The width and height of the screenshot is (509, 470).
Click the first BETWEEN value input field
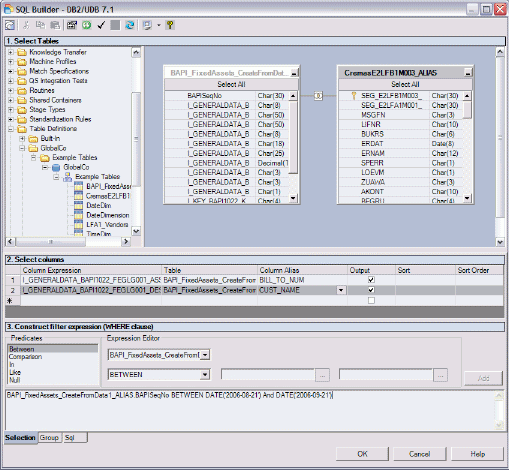pyautogui.click(x=268, y=374)
